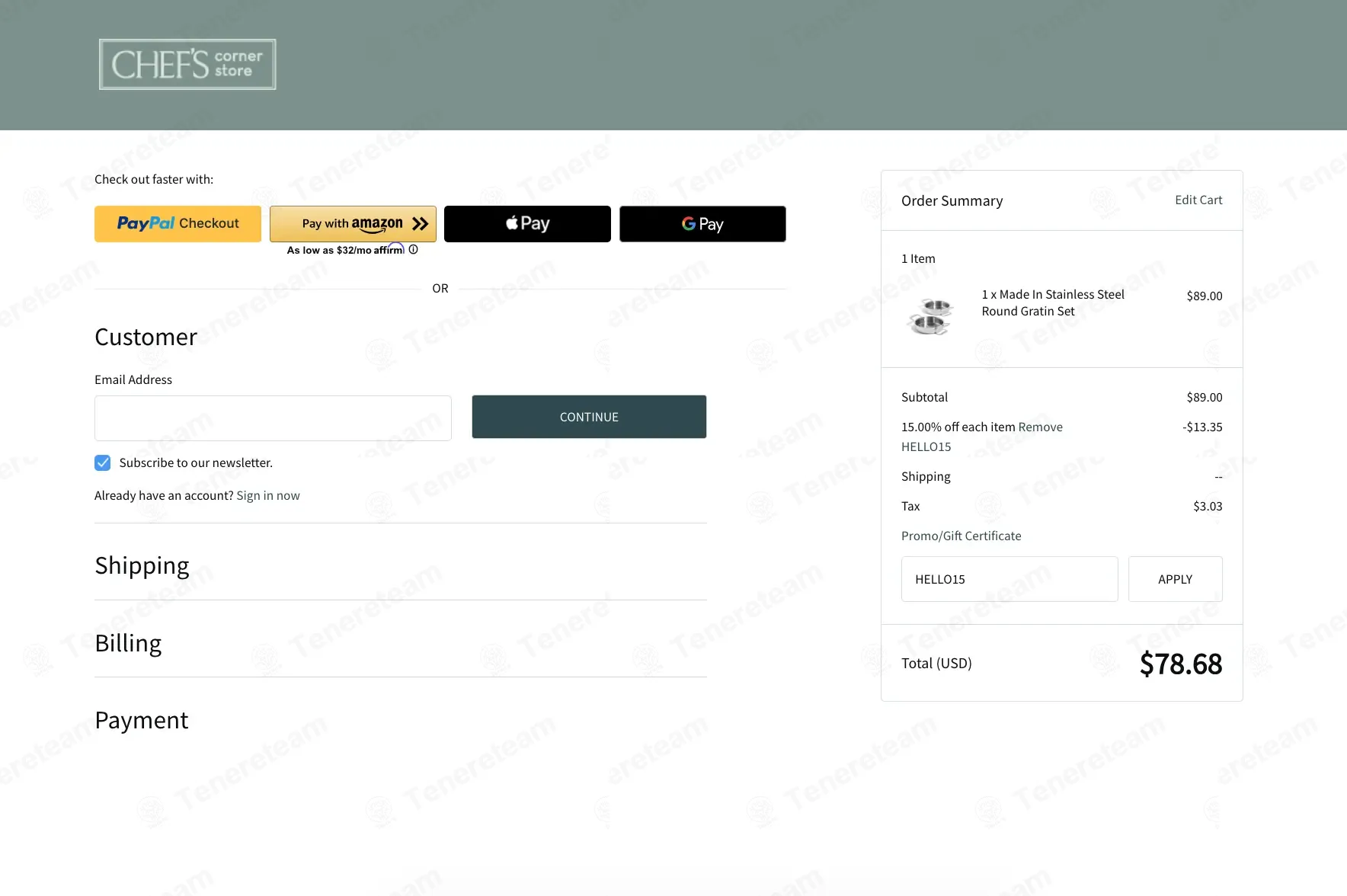Viewport: 1347px width, 896px height.
Task: Pay using PayPal Checkout
Action: (178, 224)
